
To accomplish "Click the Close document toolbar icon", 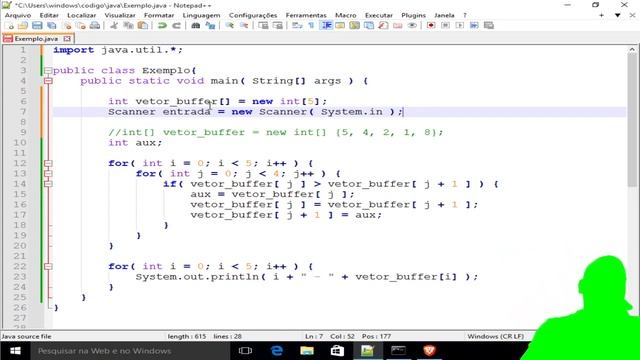I will 67,26.
